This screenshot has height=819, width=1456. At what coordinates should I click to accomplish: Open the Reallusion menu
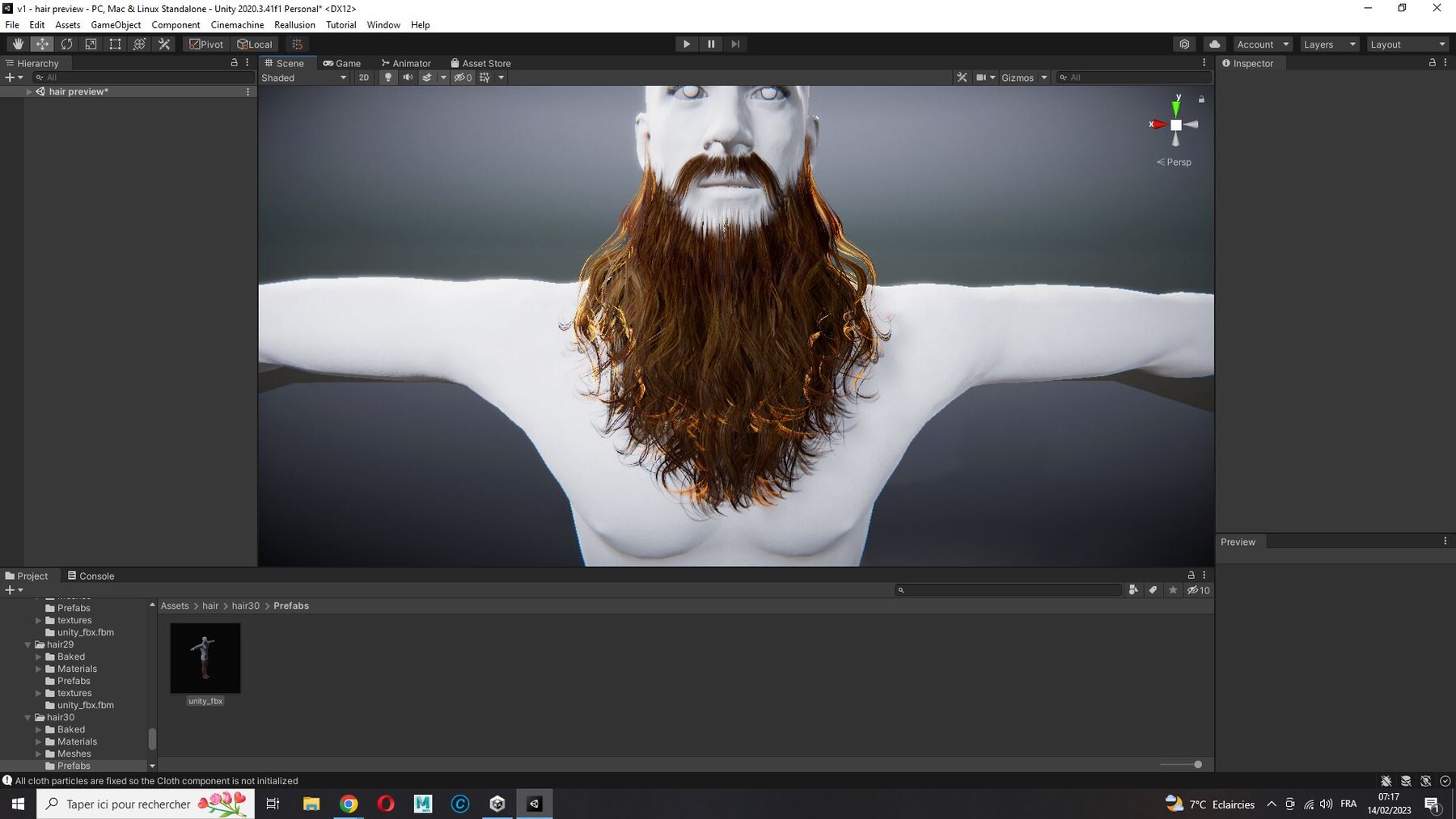(x=294, y=25)
